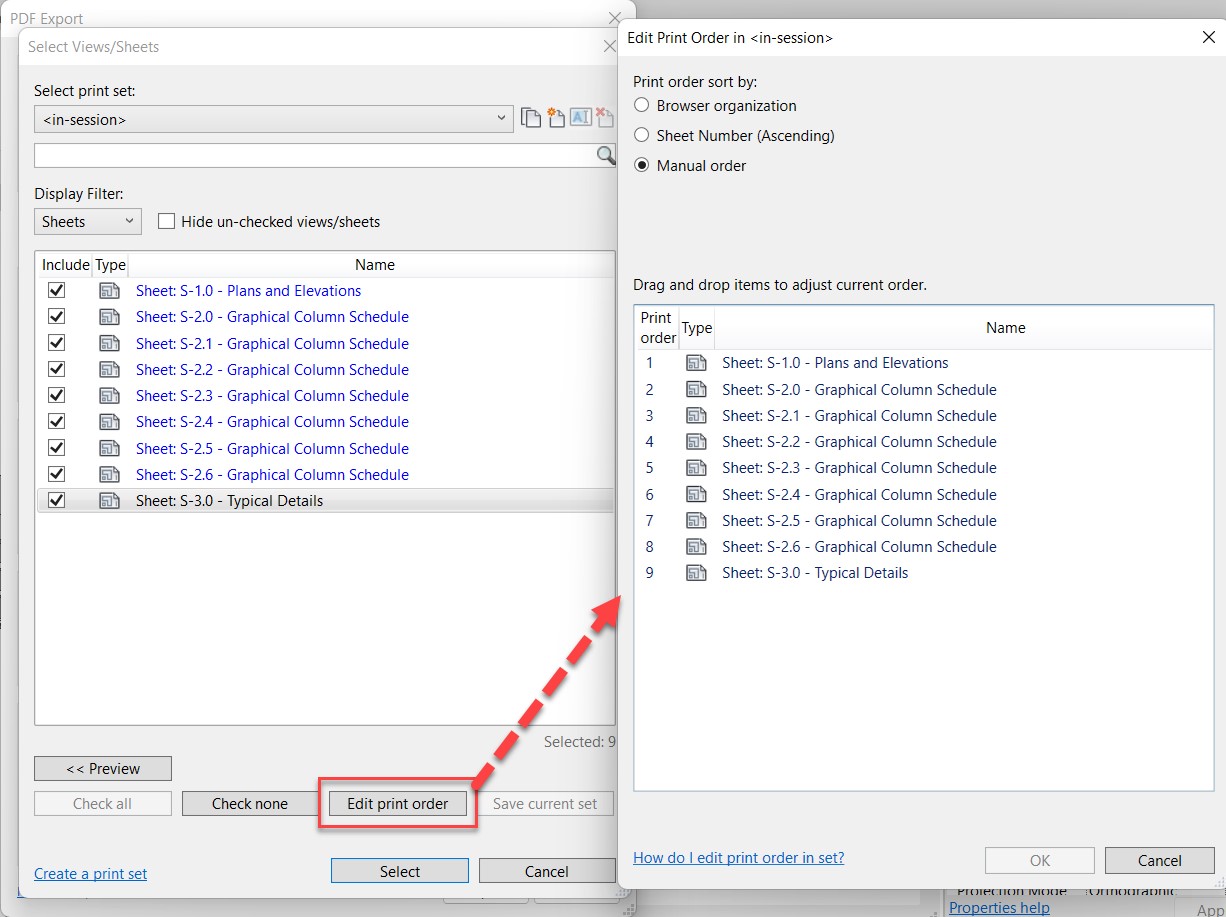Cancel the Edit Print Order dialog
The width and height of the screenshot is (1226, 917).
(x=1160, y=861)
